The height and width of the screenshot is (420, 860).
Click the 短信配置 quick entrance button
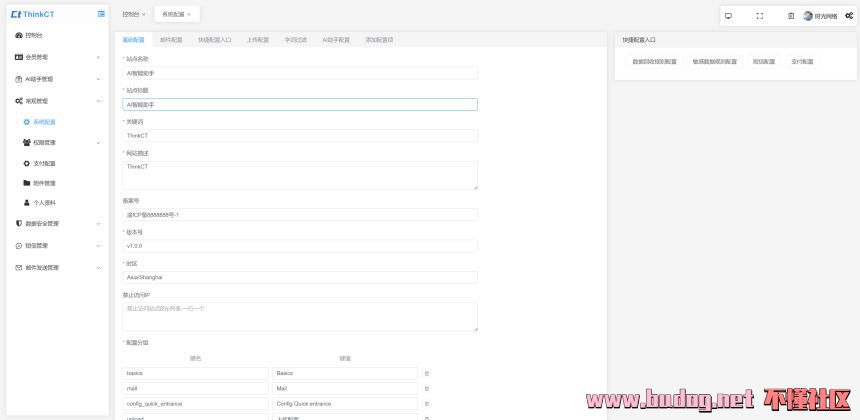click(x=763, y=62)
